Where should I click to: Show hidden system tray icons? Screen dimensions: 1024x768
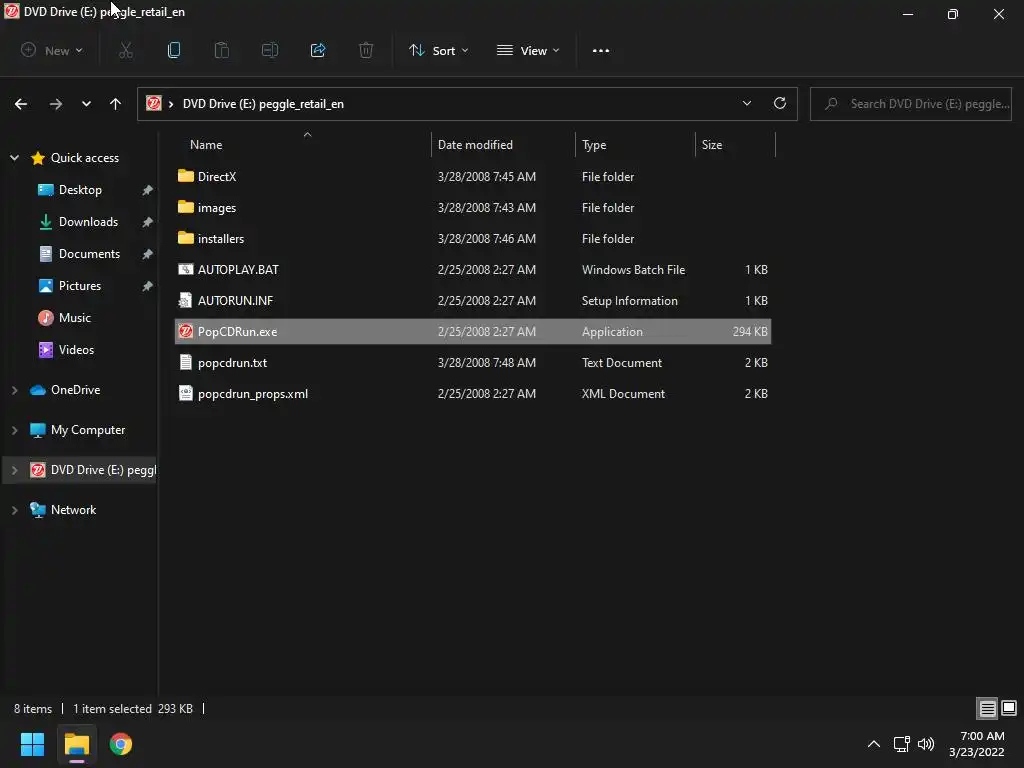tap(873, 744)
